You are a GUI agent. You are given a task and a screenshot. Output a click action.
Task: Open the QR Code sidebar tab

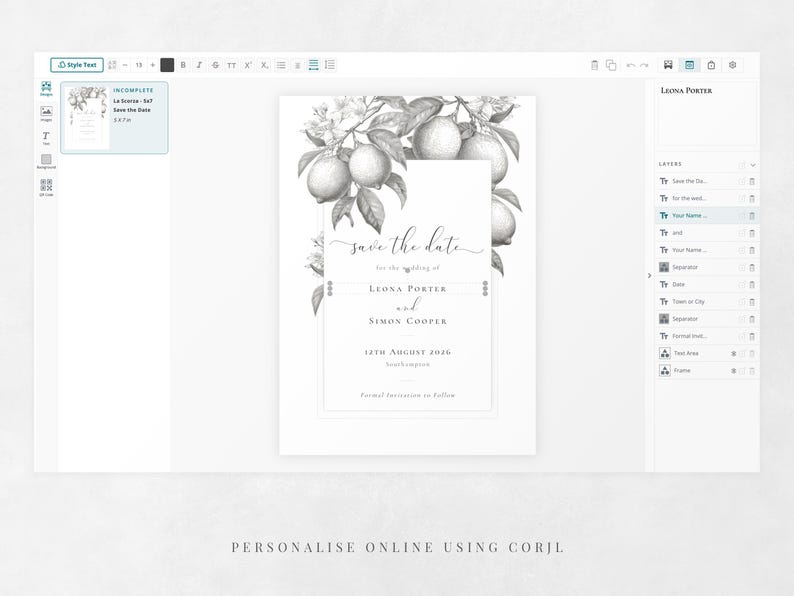pyautogui.click(x=46, y=187)
